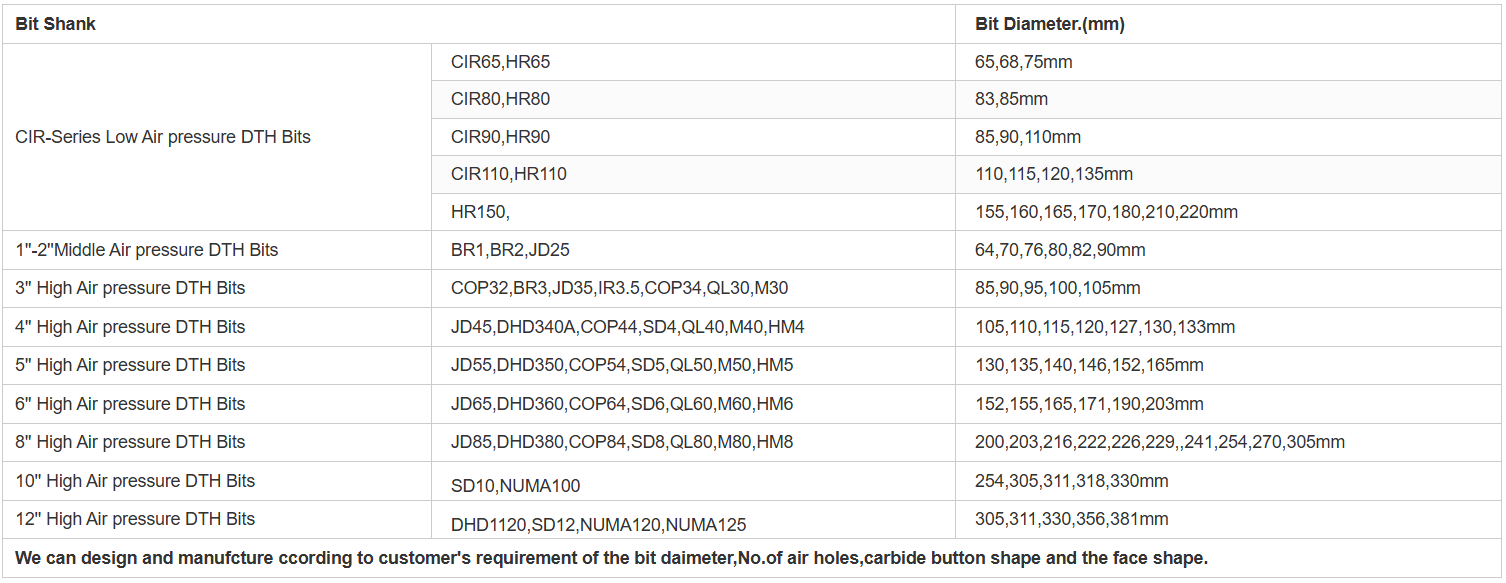Click the CIR65,HR65 shank cell
Screen dimensions: 1506x583
coord(500,62)
